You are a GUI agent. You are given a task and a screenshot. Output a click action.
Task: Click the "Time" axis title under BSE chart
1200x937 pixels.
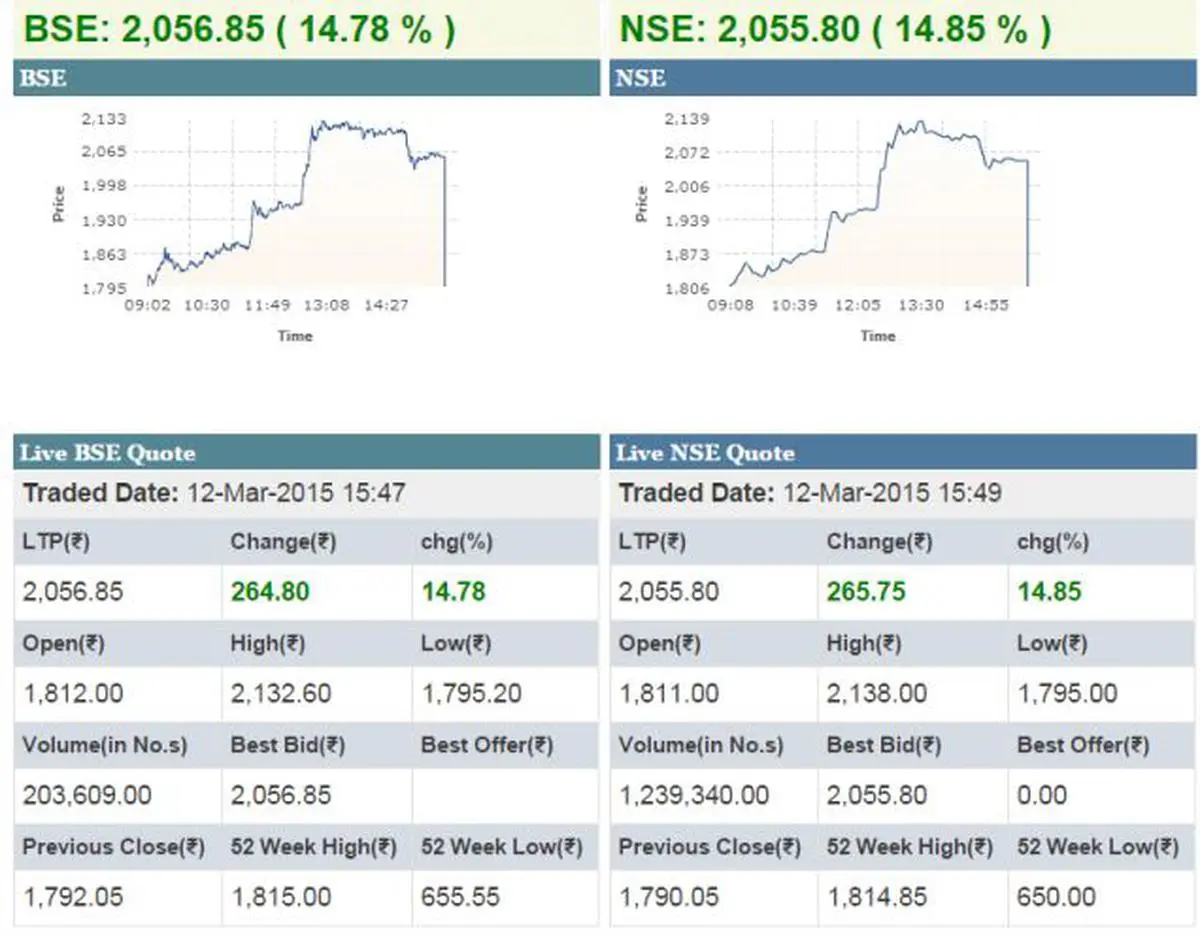pos(295,337)
